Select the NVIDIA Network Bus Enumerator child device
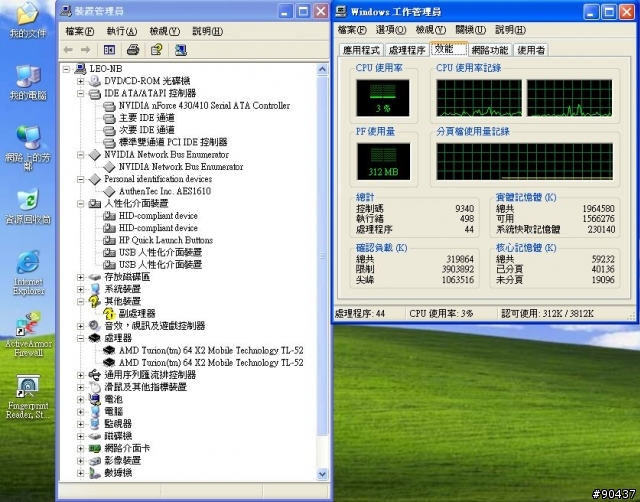This screenshot has width=640, height=502. click(181, 167)
